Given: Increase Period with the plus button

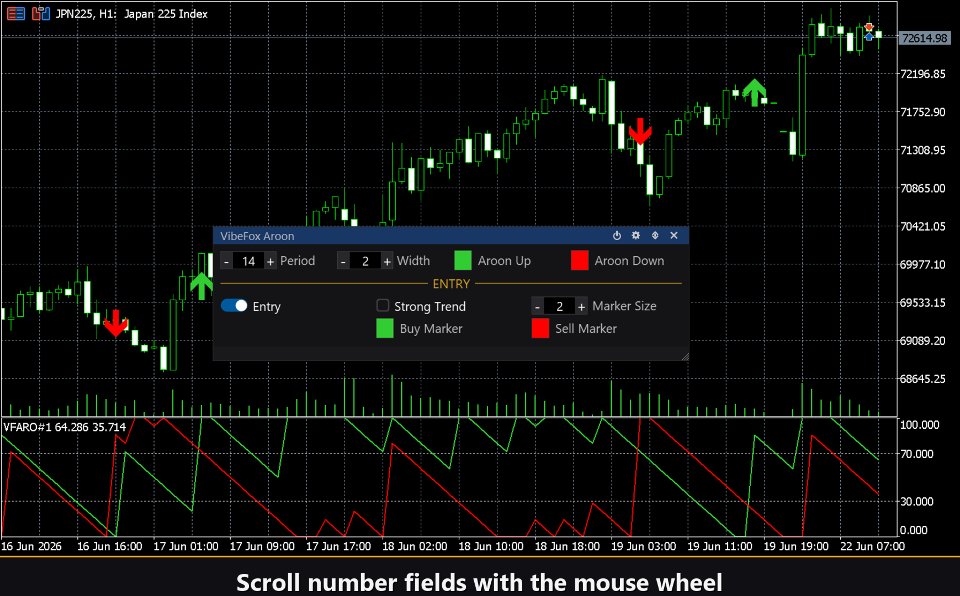Looking at the screenshot, I should coord(270,261).
